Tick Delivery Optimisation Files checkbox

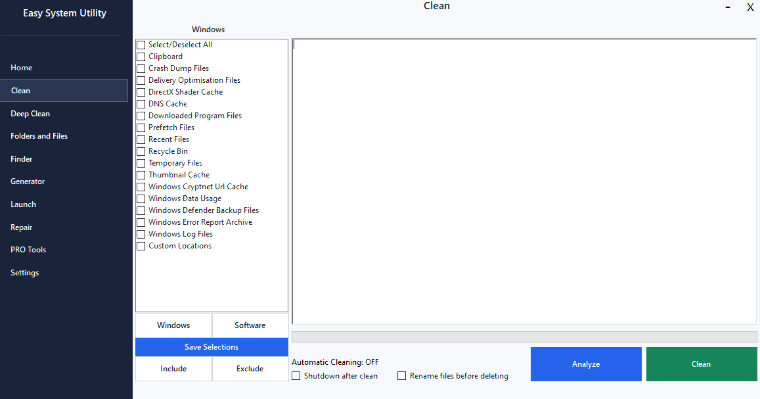click(x=141, y=80)
